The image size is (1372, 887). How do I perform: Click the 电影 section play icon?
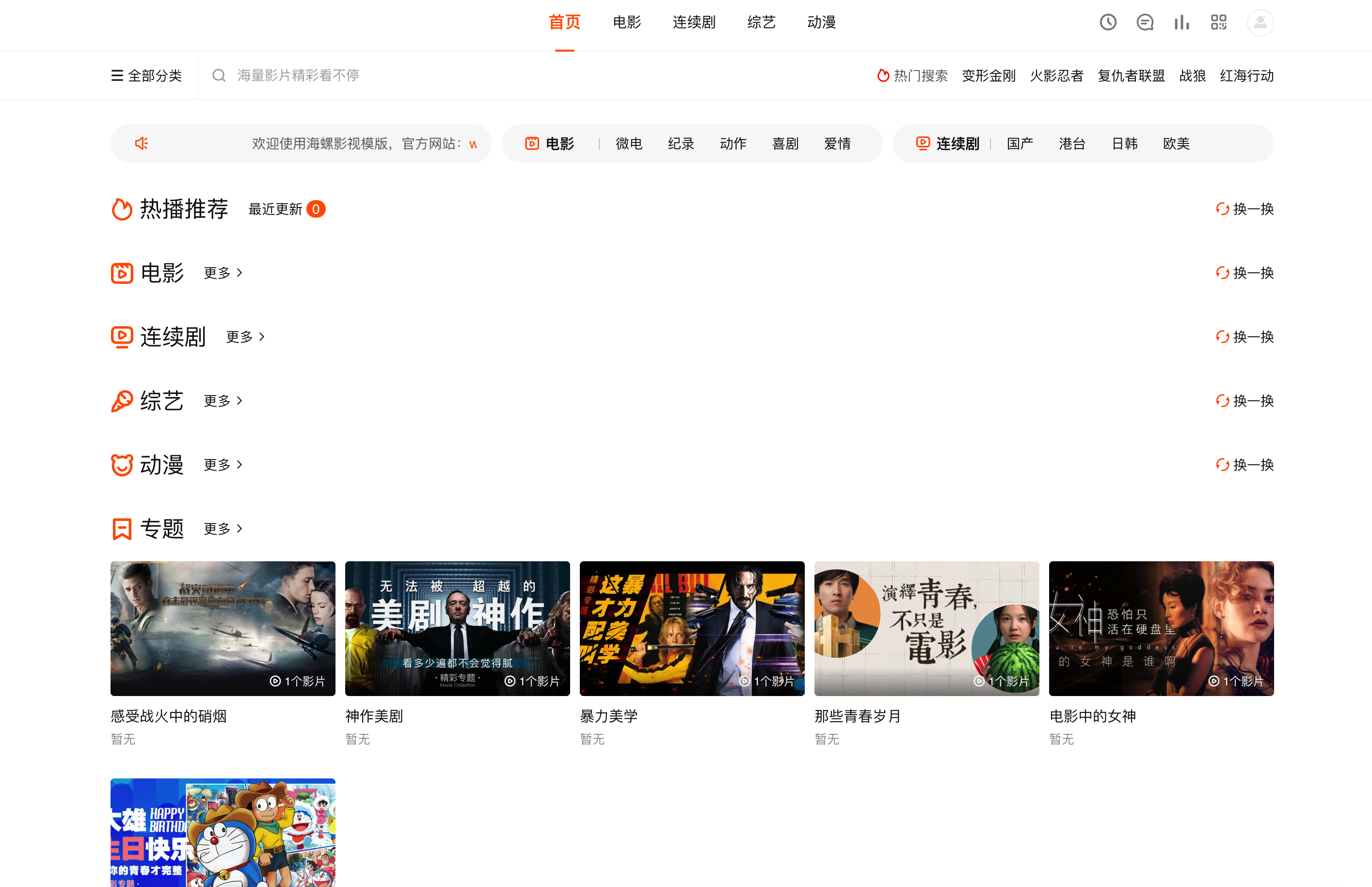pyautogui.click(x=122, y=273)
